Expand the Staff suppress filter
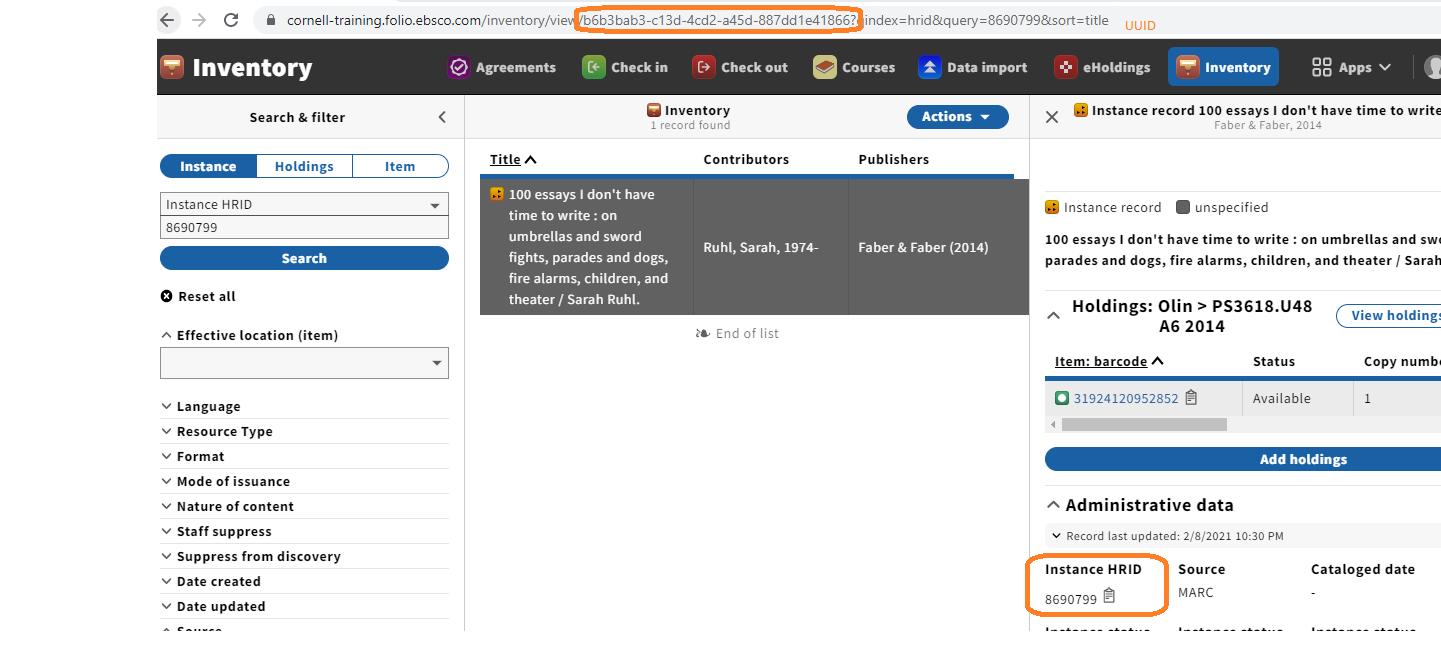 tap(216, 531)
